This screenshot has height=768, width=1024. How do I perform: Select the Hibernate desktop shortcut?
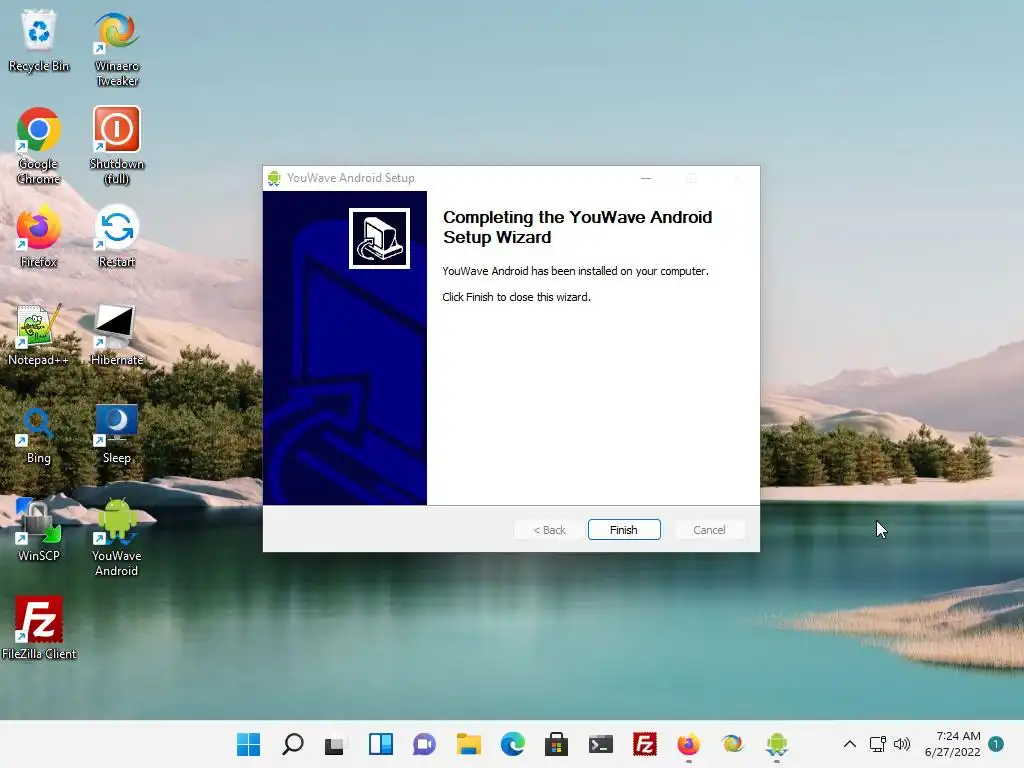click(x=117, y=335)
